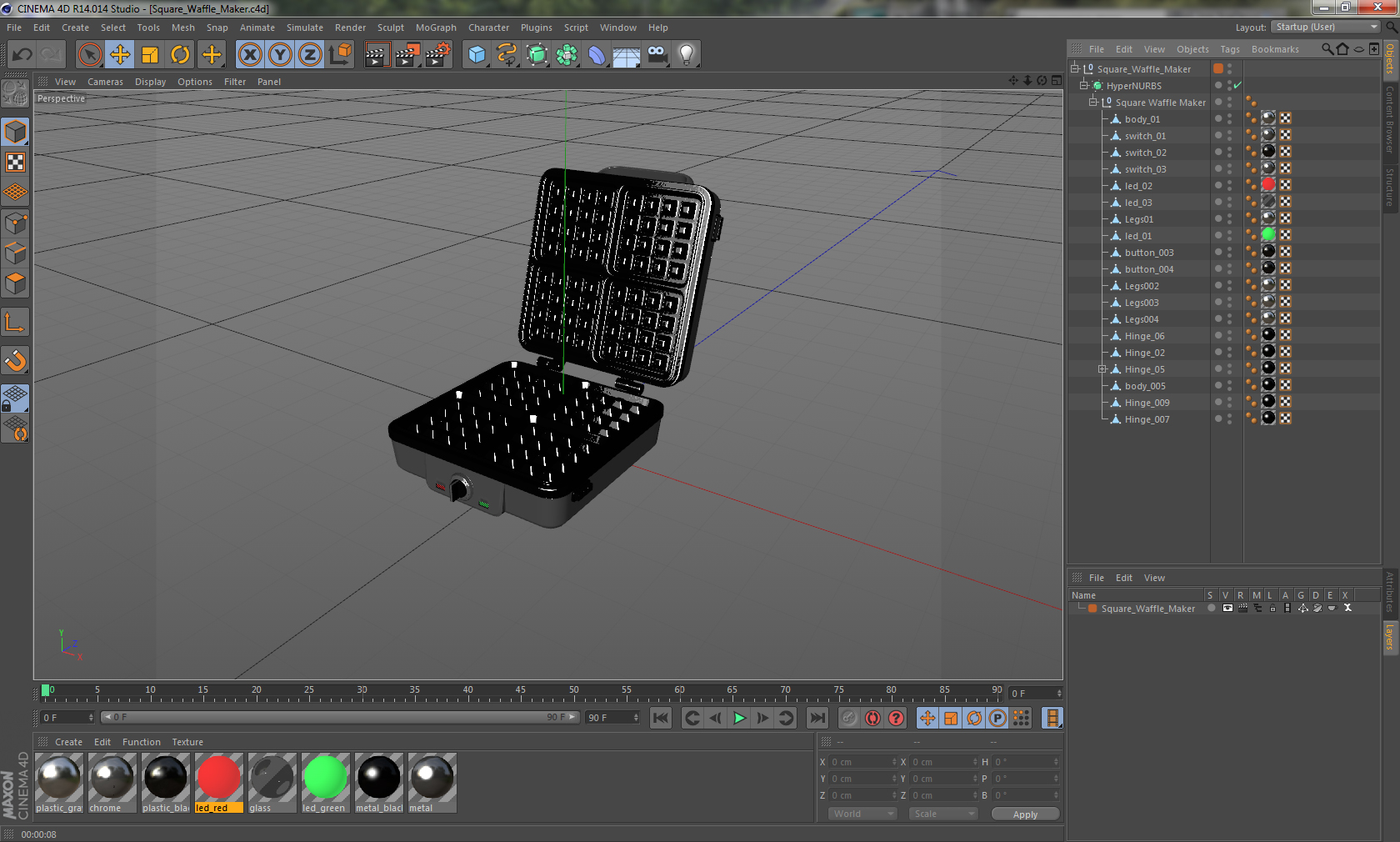Go to start of animation

tap(660, 718)
